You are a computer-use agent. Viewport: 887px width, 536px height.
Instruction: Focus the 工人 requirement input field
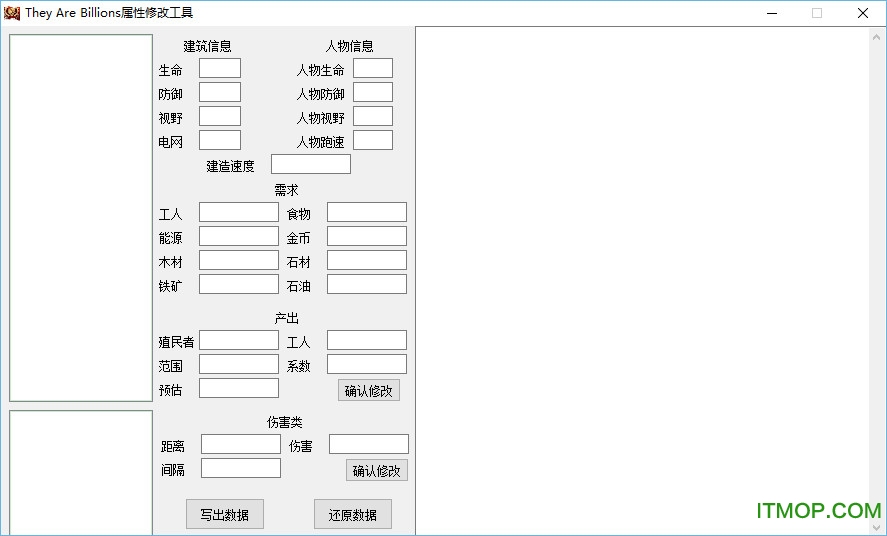pos(239,212)
